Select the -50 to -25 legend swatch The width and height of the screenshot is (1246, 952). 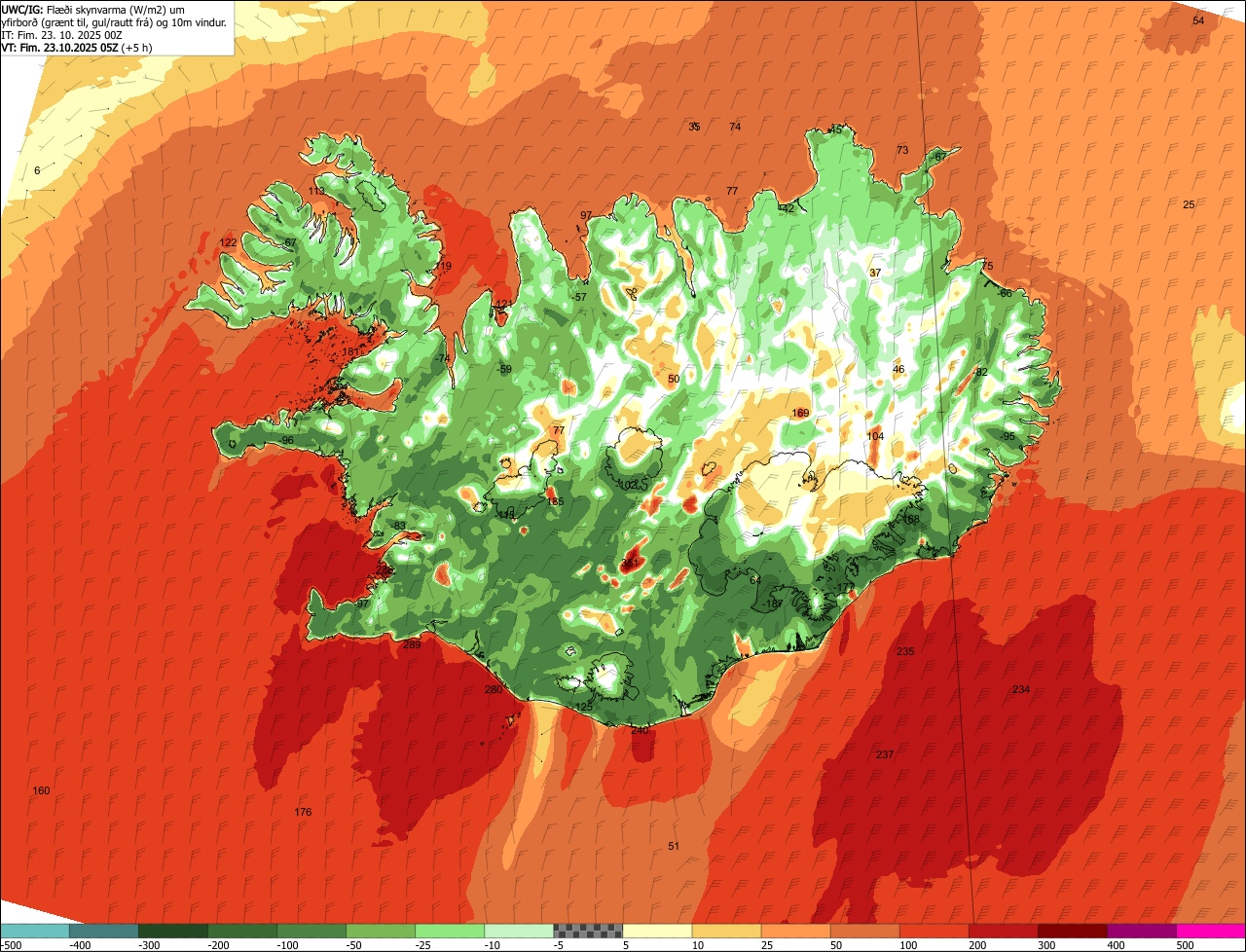tap(381, 931)
